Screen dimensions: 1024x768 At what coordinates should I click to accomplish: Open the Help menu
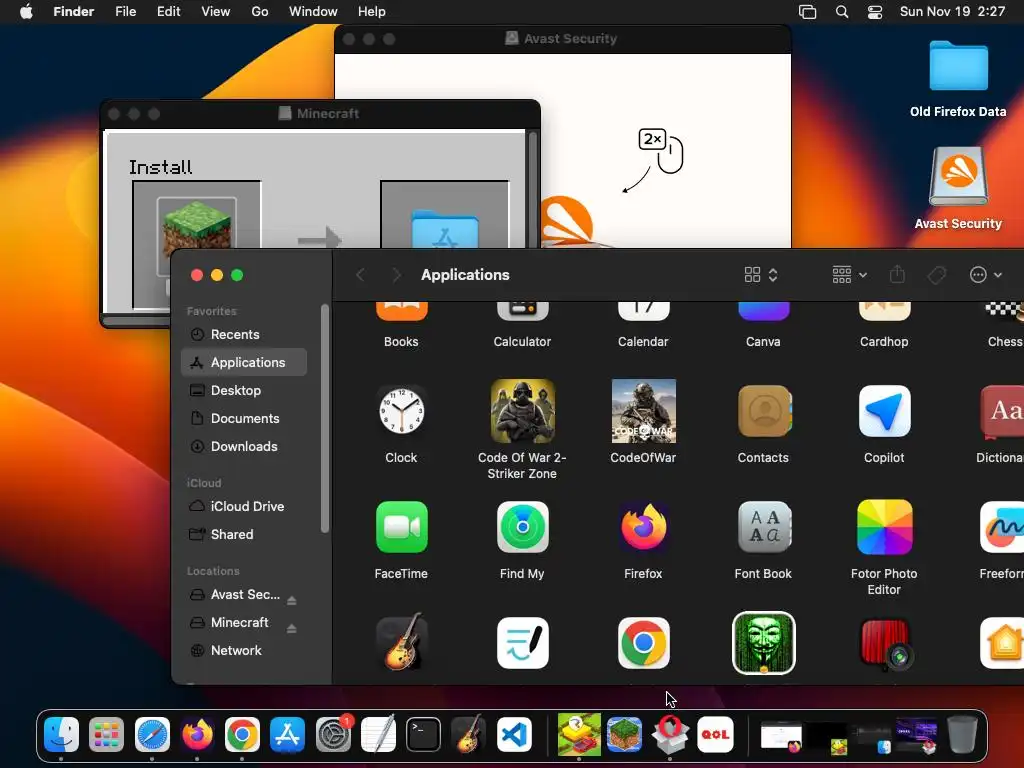tap(372, 12)
